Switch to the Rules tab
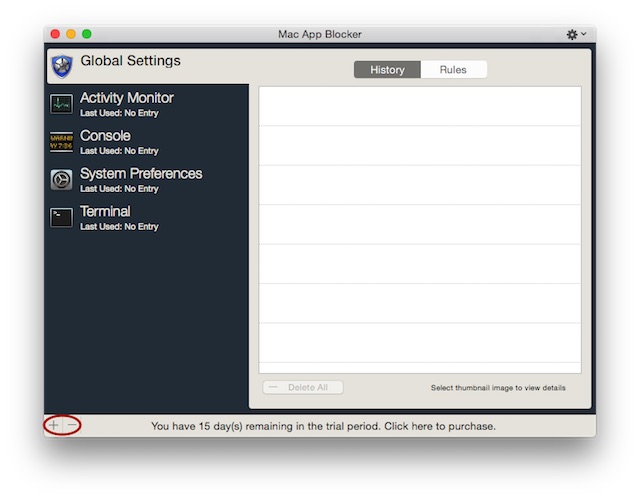This screenshot has width=640, height=500. click(x=453, y=70)
